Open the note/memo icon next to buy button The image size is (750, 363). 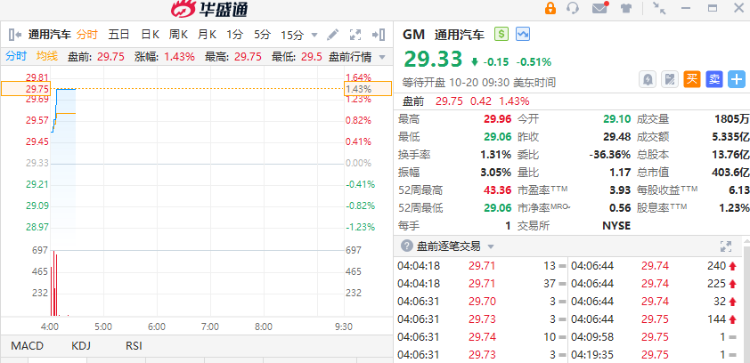point(670,79)
